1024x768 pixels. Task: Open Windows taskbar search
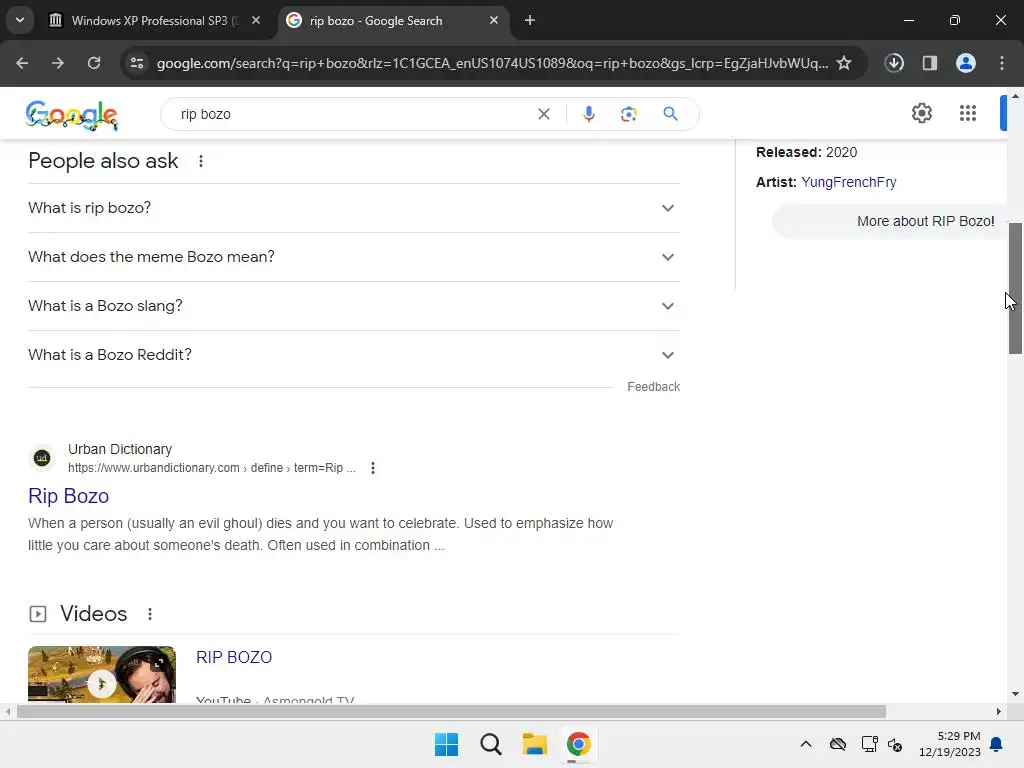coord(490,744)
